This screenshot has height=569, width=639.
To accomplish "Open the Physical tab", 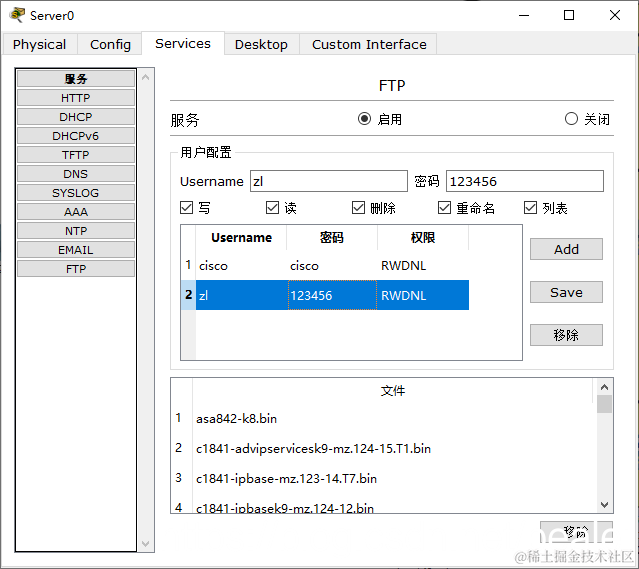I will point(40,44).
